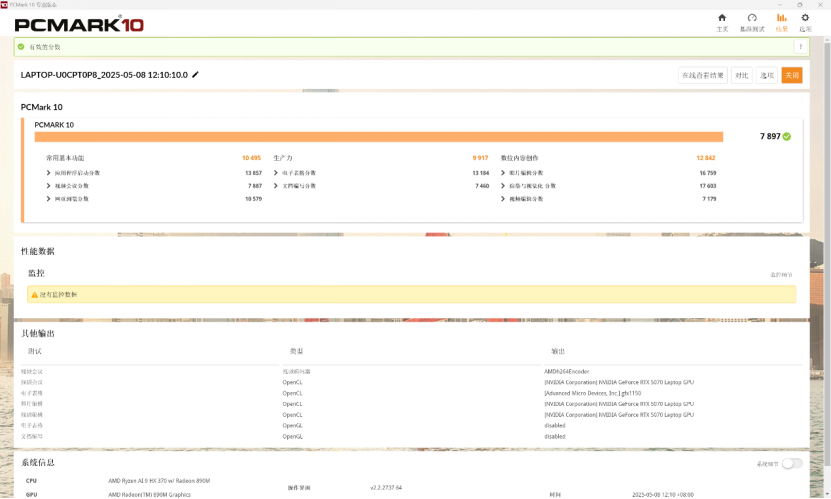Click the PCMark 10 logo
831x499 pixels.
[79, 24]
